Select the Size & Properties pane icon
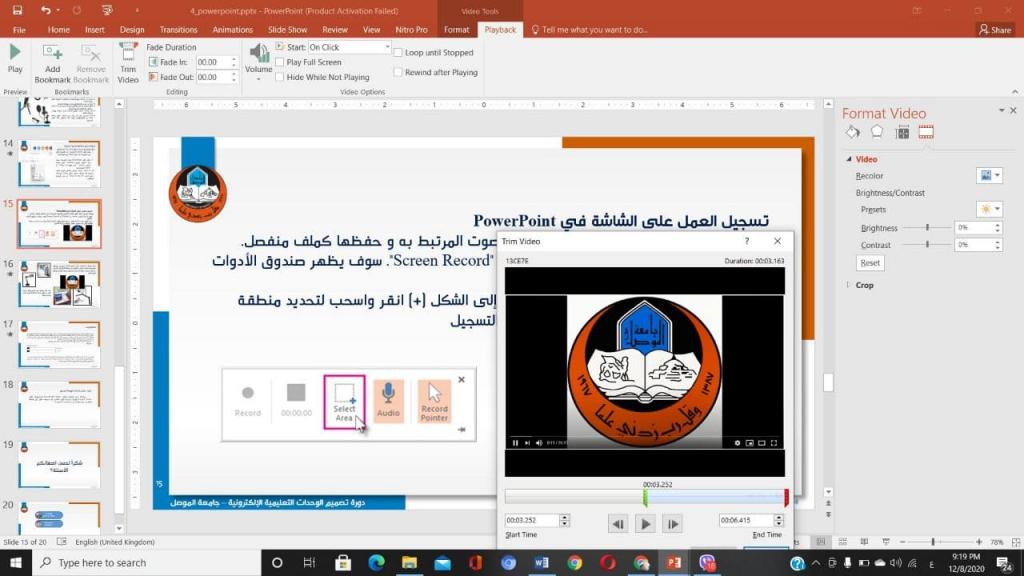The width and height of the screenshot is (1024, 576). pyautogui.click(x=902, y=132)
